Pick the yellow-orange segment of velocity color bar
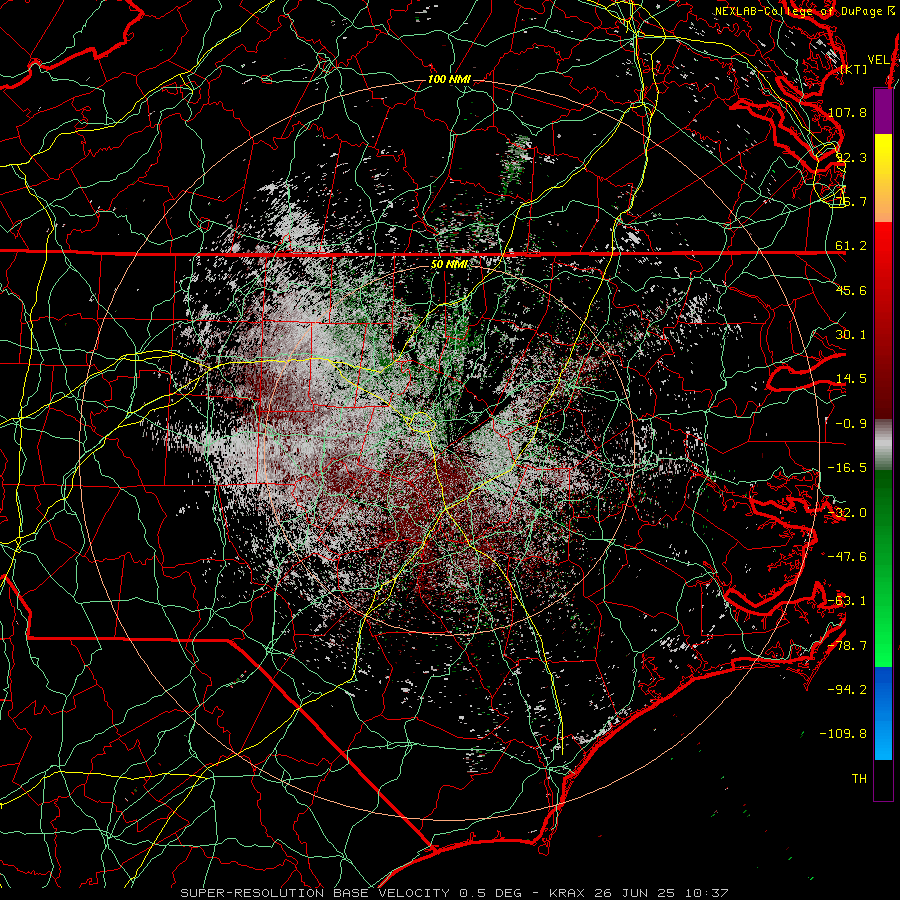The height and width of the screenshot is (900, 900). click(x=883, y=178)
